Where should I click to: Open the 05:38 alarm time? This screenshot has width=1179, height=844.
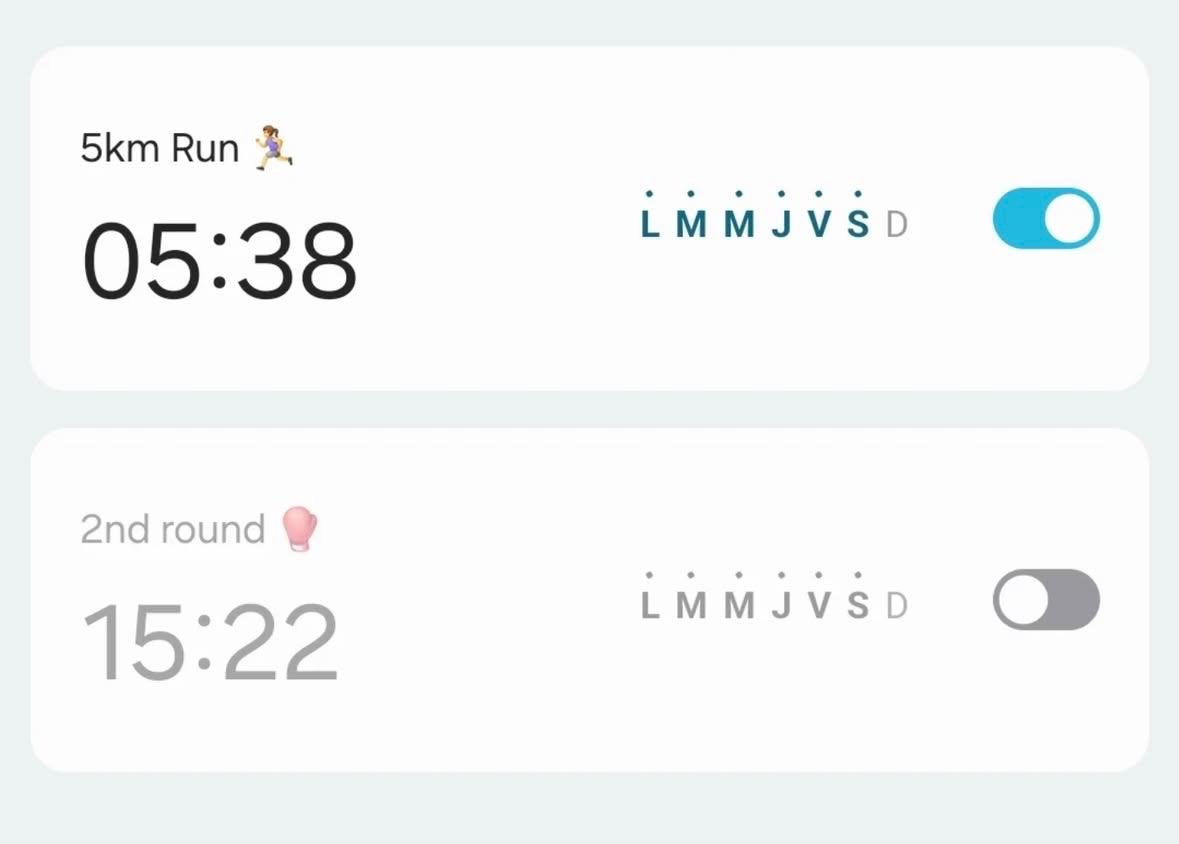click(x=219, y=260)
